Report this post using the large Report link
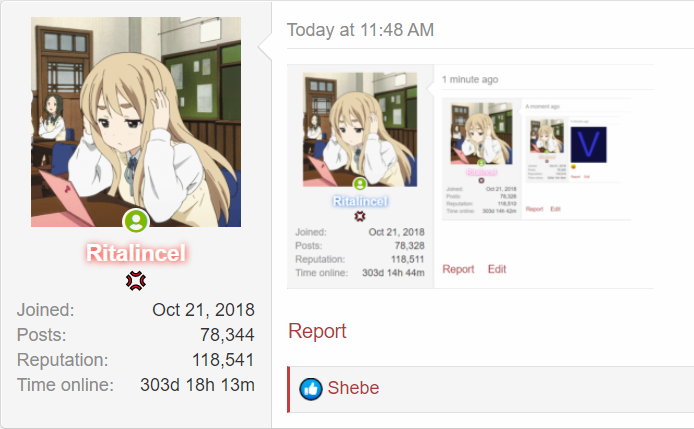 coord(317,331)
